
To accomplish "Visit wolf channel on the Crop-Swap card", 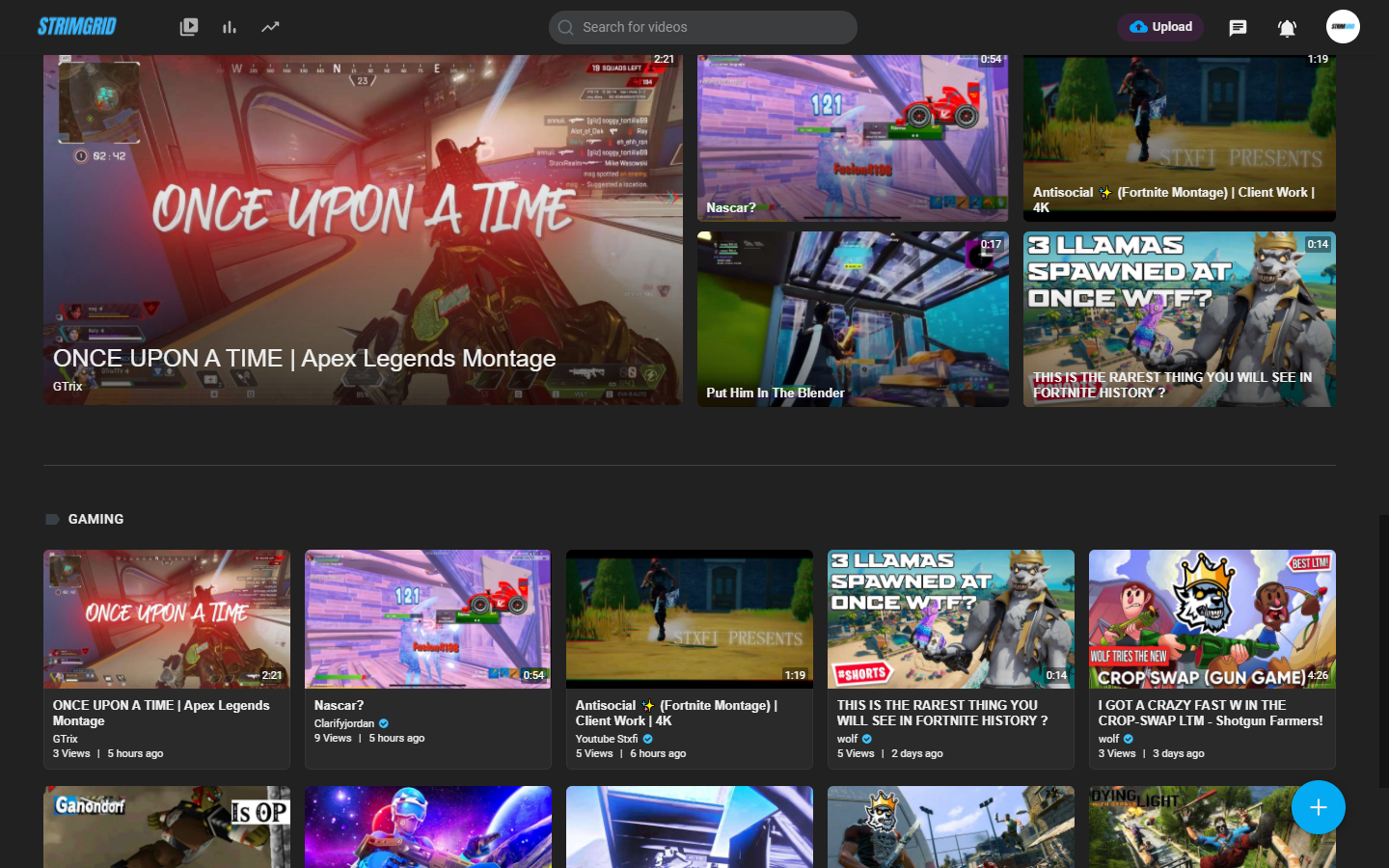I will [1108, 739].
